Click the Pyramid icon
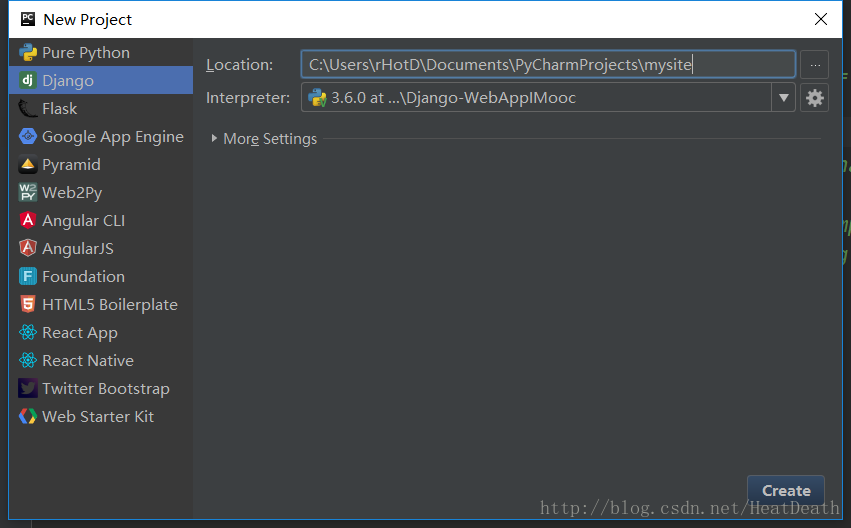This screenshot has width=851, height=528. (28, 164)
